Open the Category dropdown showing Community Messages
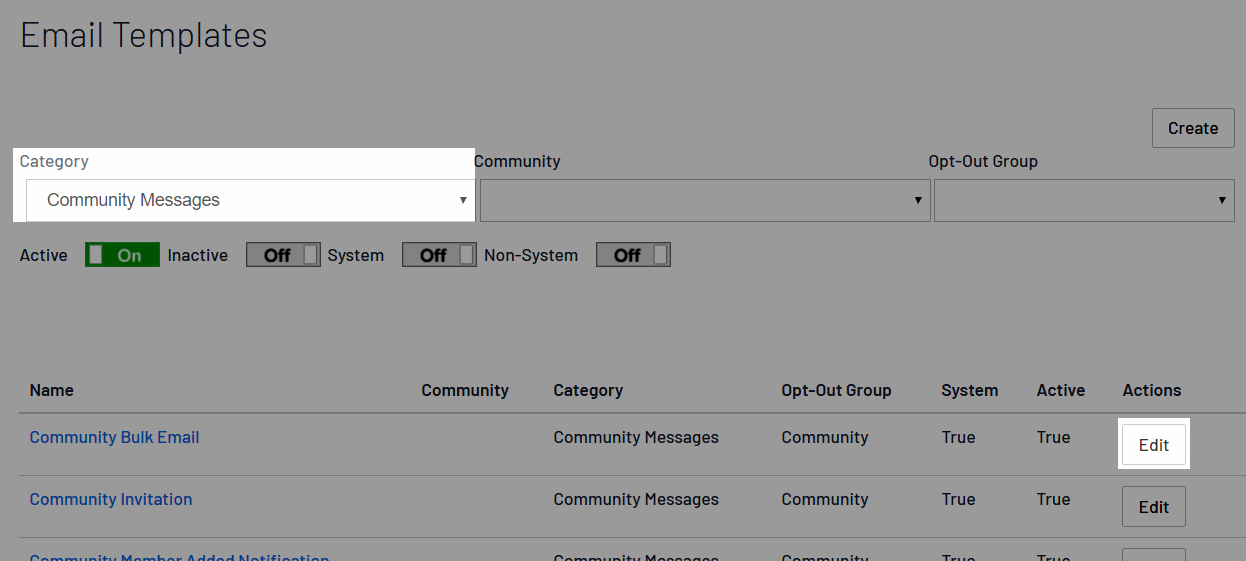This screenshot has width=1246, height=561. 250,200
